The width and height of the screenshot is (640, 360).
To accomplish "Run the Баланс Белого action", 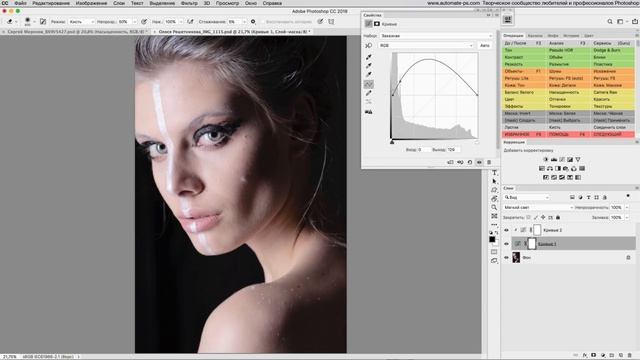I will (x=524, y=92).
